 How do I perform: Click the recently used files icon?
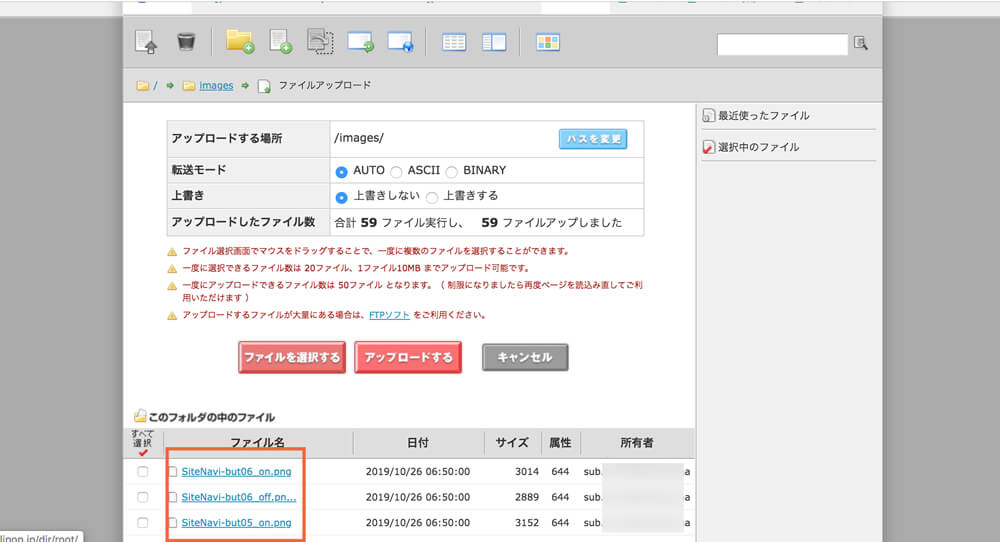click(708, 115)
